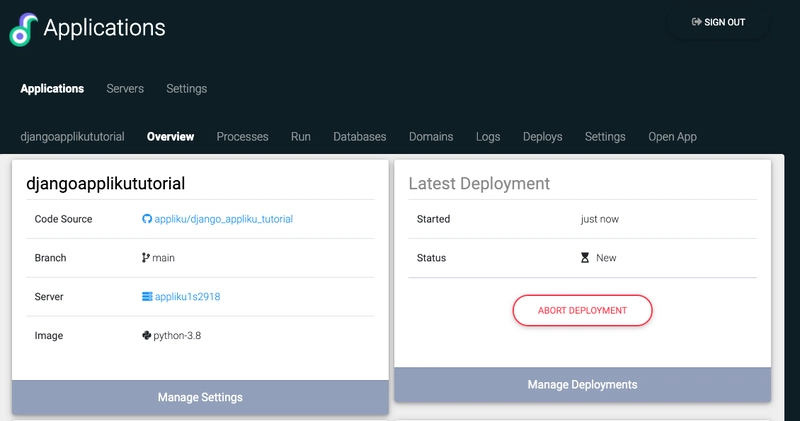Click the Image label
The height and width of the screenshot is (421, 800).
pyautogui.click(x=48, y=335)
